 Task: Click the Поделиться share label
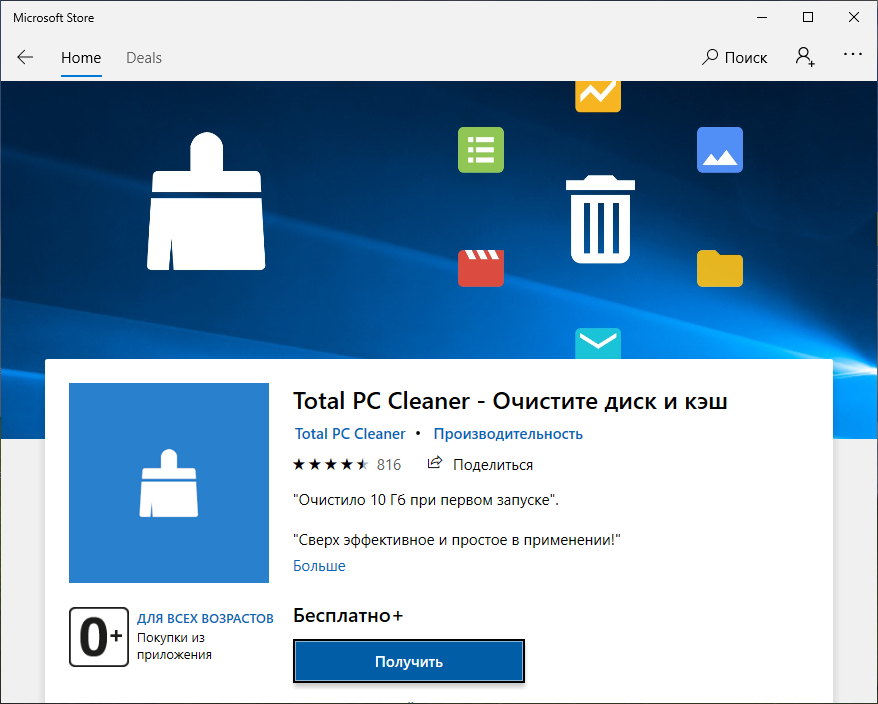tap(493, 465)
